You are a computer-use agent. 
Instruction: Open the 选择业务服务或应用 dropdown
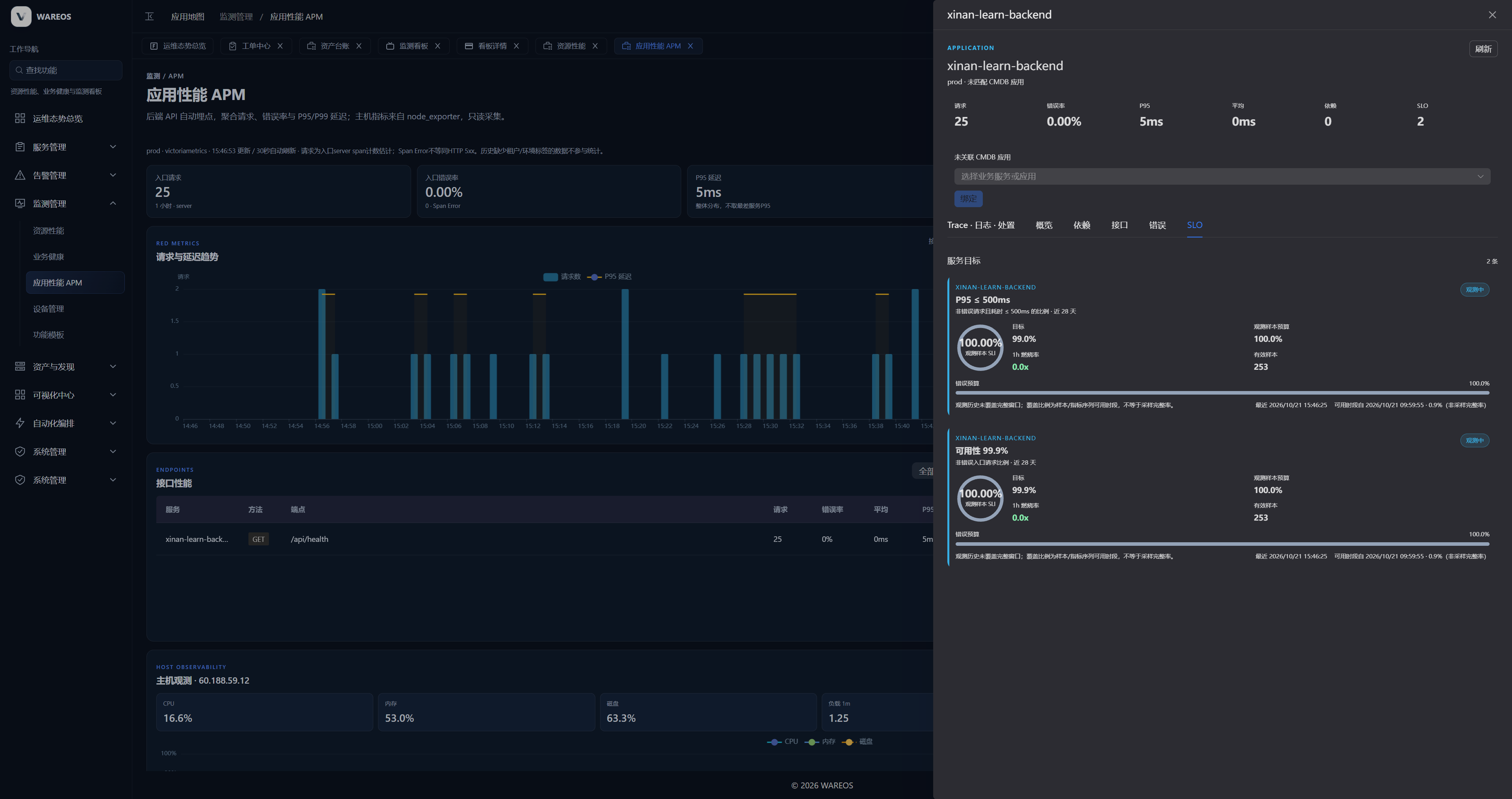point(1222,176)
